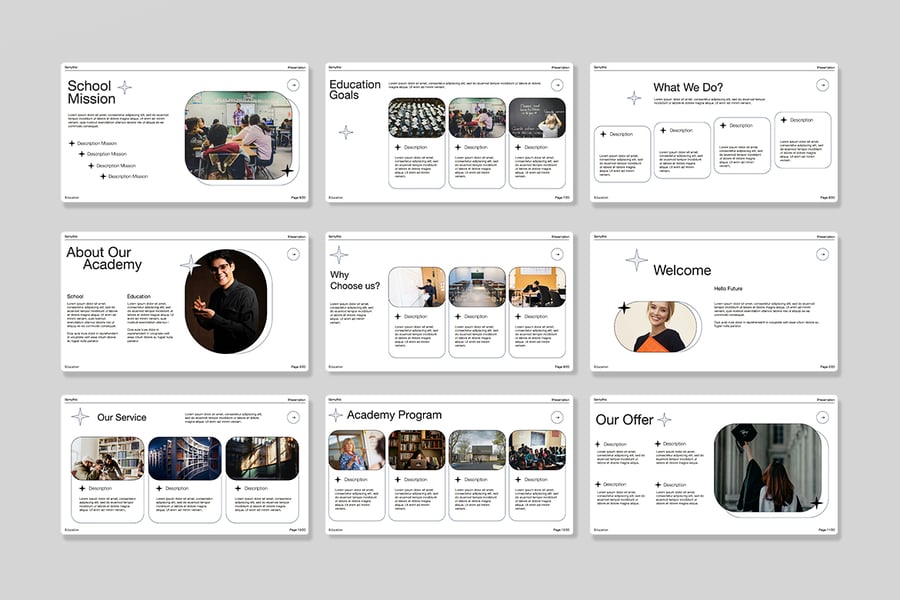Click the outlined star beside School Mission title

pos(125,87)
